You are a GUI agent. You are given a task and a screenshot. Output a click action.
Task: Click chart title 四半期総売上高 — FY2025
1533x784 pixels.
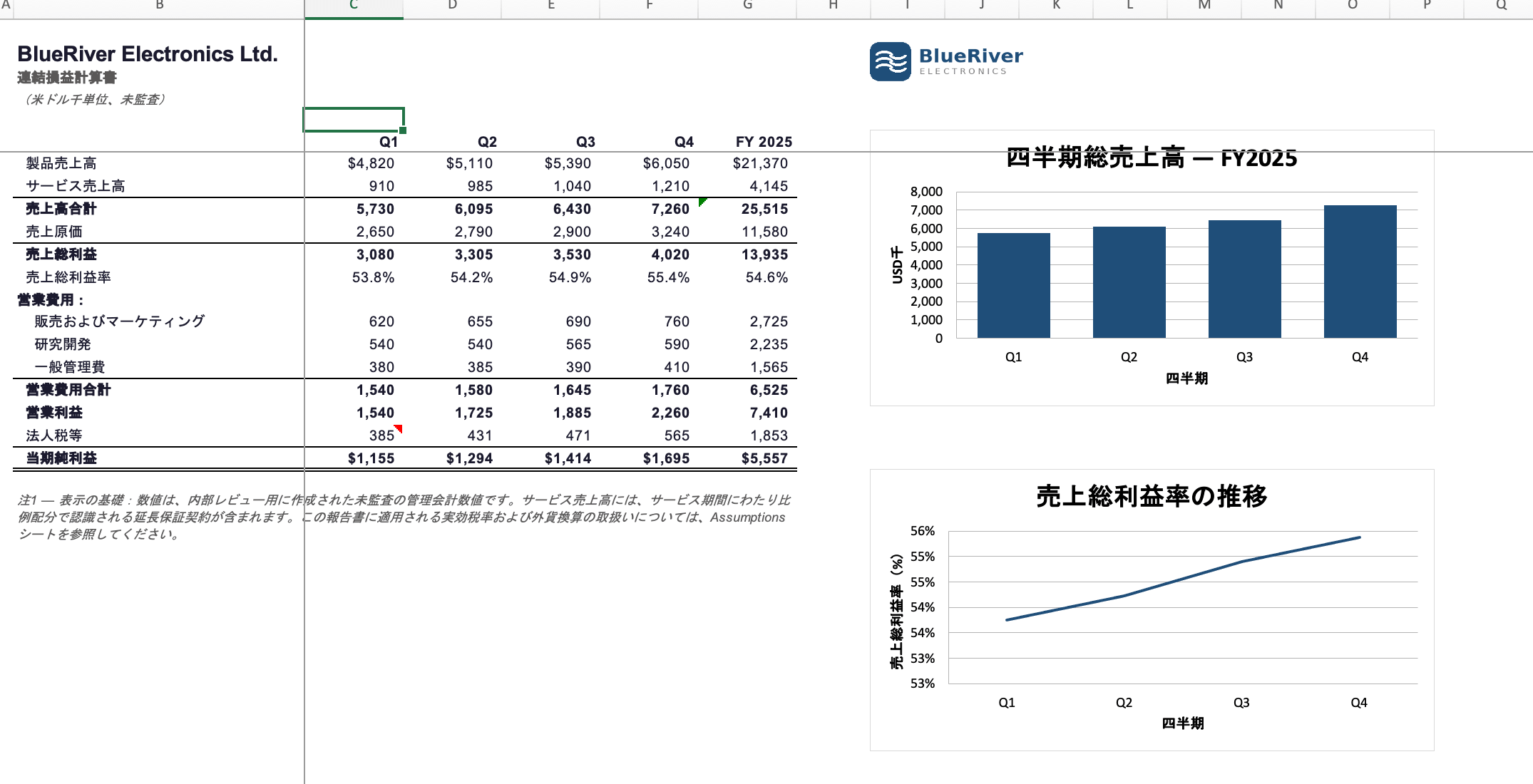click(1152, 158)
